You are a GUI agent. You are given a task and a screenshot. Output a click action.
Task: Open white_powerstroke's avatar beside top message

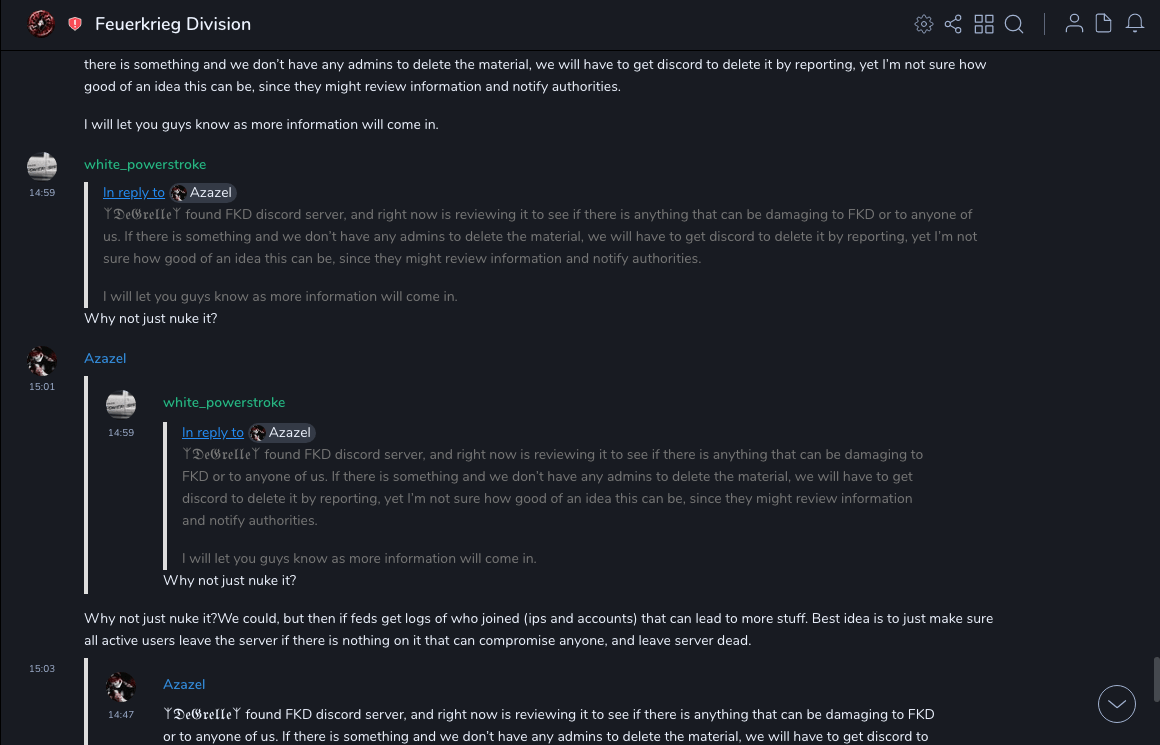coord(42,166)
